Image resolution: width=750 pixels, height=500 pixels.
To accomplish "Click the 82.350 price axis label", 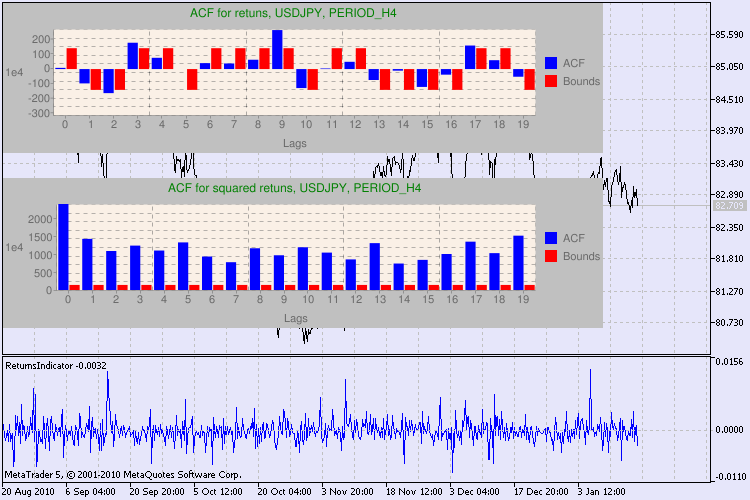I will point(729,227).
